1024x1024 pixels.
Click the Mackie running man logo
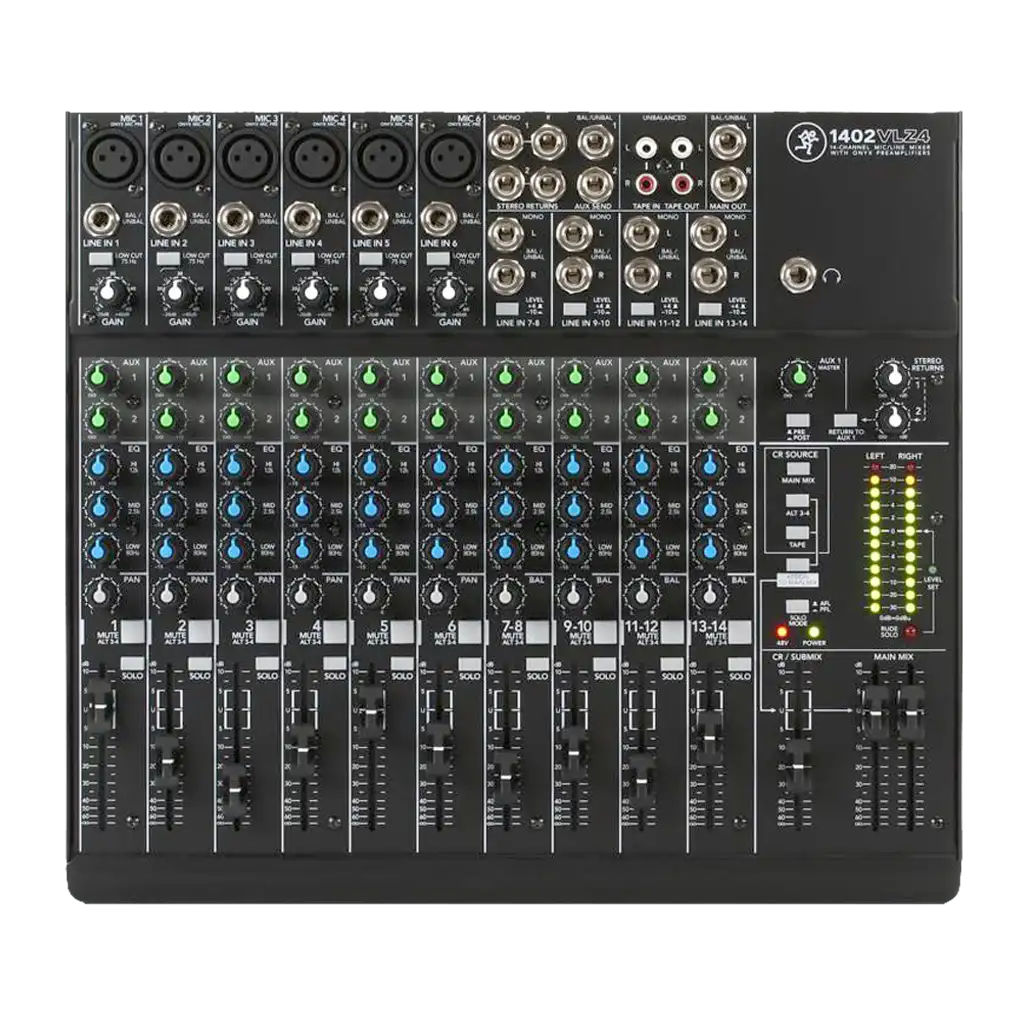pos(805,142)
